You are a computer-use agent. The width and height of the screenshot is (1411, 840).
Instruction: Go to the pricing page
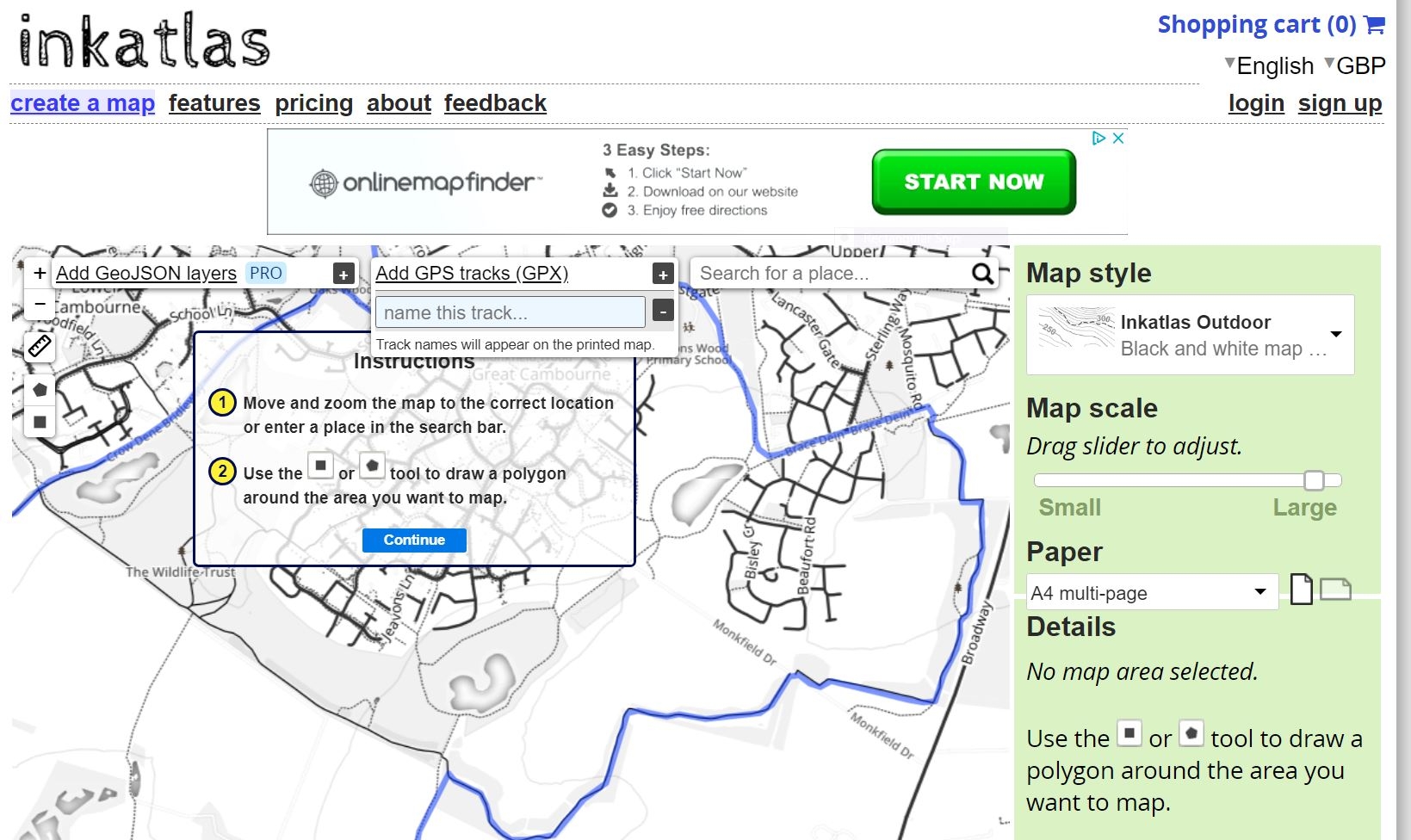(x=313, y=103)
